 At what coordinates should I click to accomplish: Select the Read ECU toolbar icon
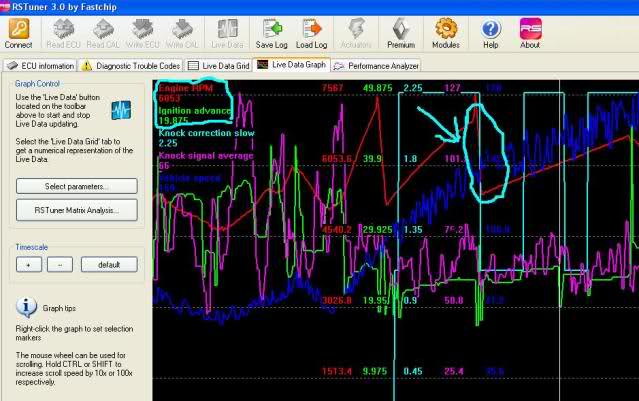click(x=63, y=29)
